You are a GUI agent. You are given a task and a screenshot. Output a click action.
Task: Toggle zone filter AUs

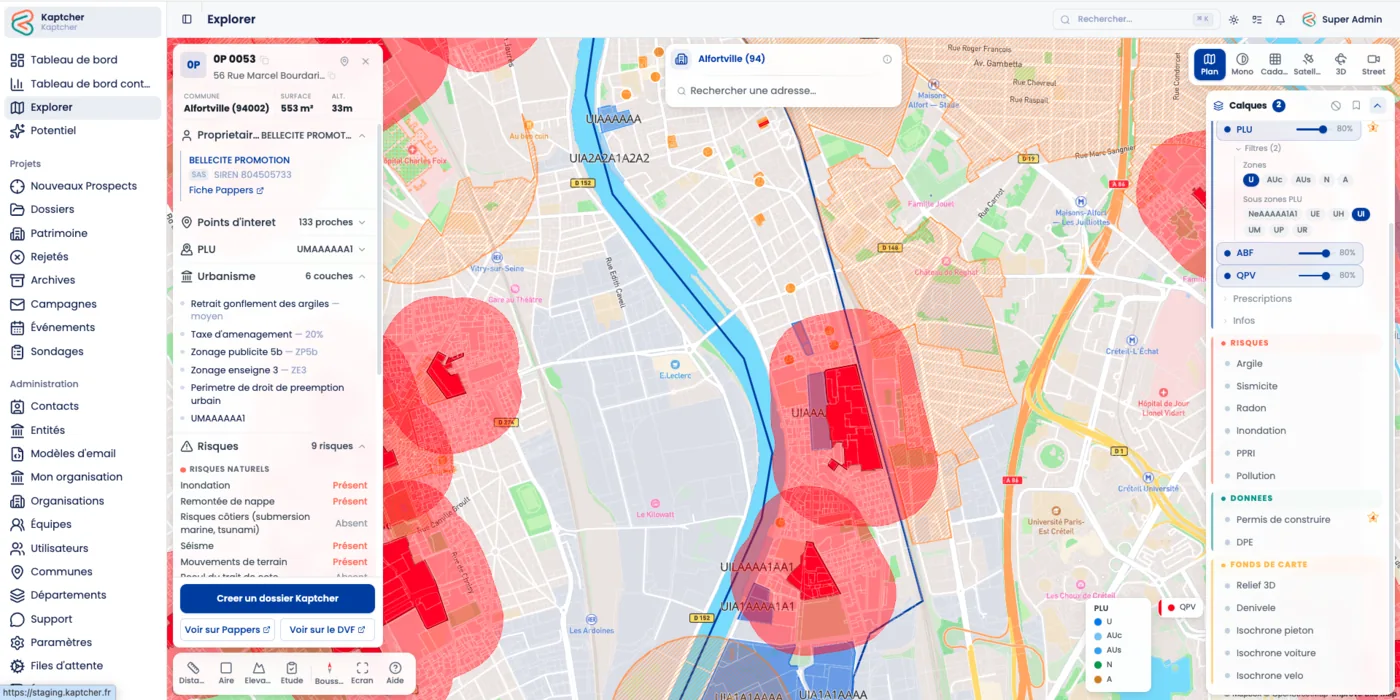click(x=1303, y=180)
